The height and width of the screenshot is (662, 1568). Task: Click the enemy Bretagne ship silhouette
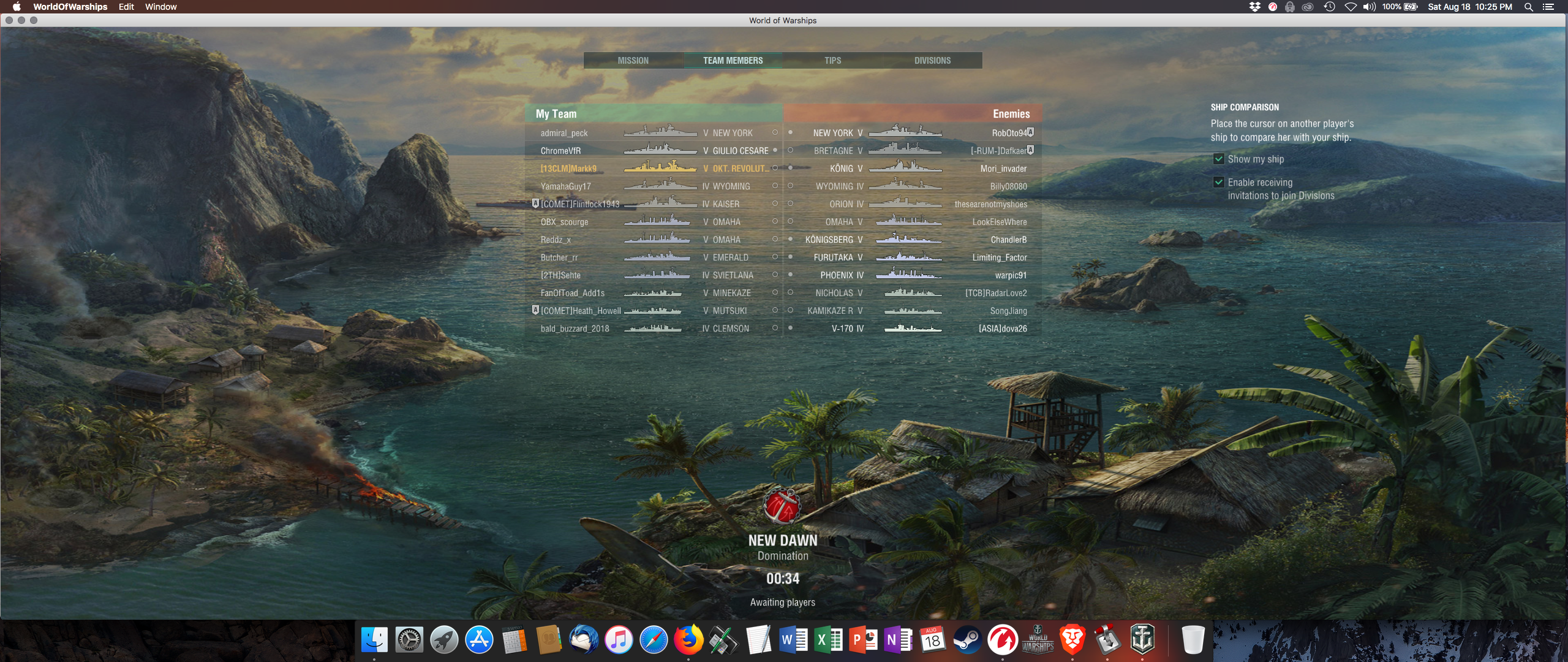(905, 149)
